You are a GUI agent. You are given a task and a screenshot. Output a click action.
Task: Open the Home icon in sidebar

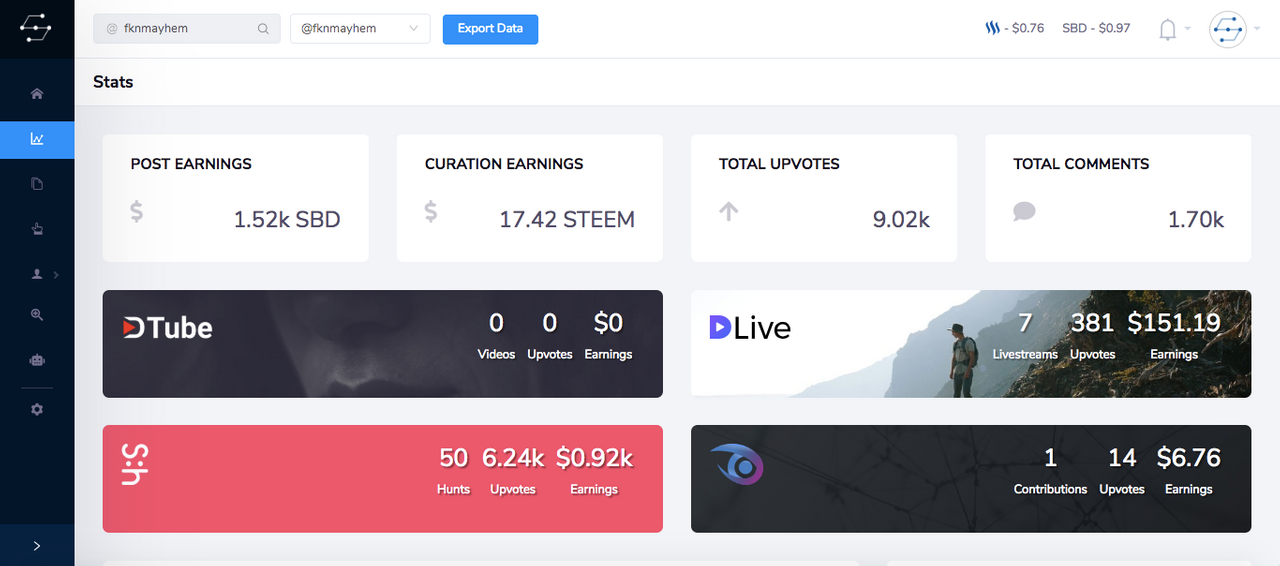37,94
